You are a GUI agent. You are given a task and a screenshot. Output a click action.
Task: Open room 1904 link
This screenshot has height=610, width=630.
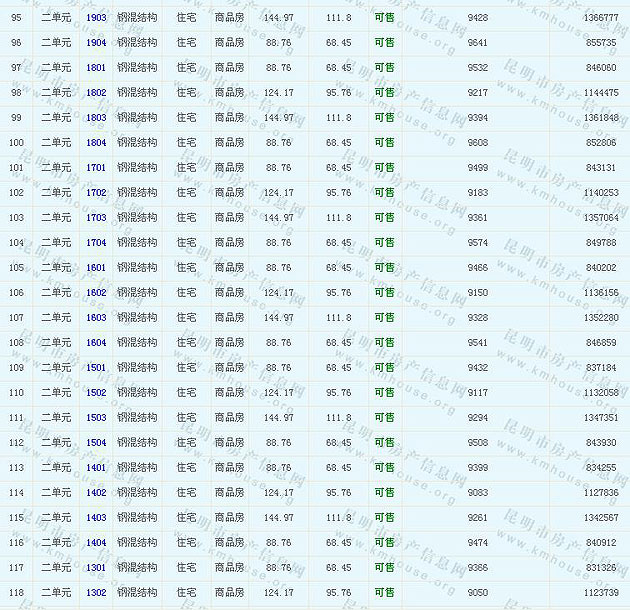coord(96,43)
